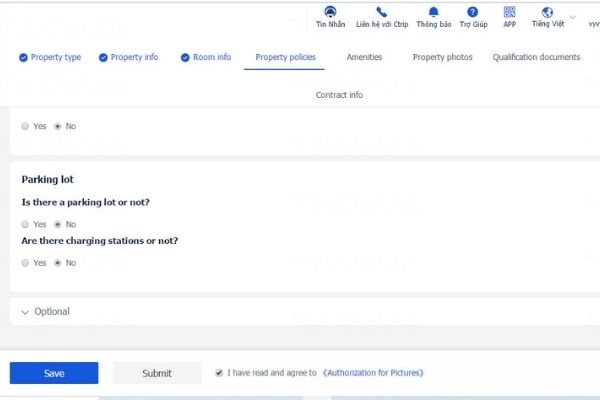Toggle the Authorization agreement checkbox
This screenshot has width=600, height=400.
point(219,373)
